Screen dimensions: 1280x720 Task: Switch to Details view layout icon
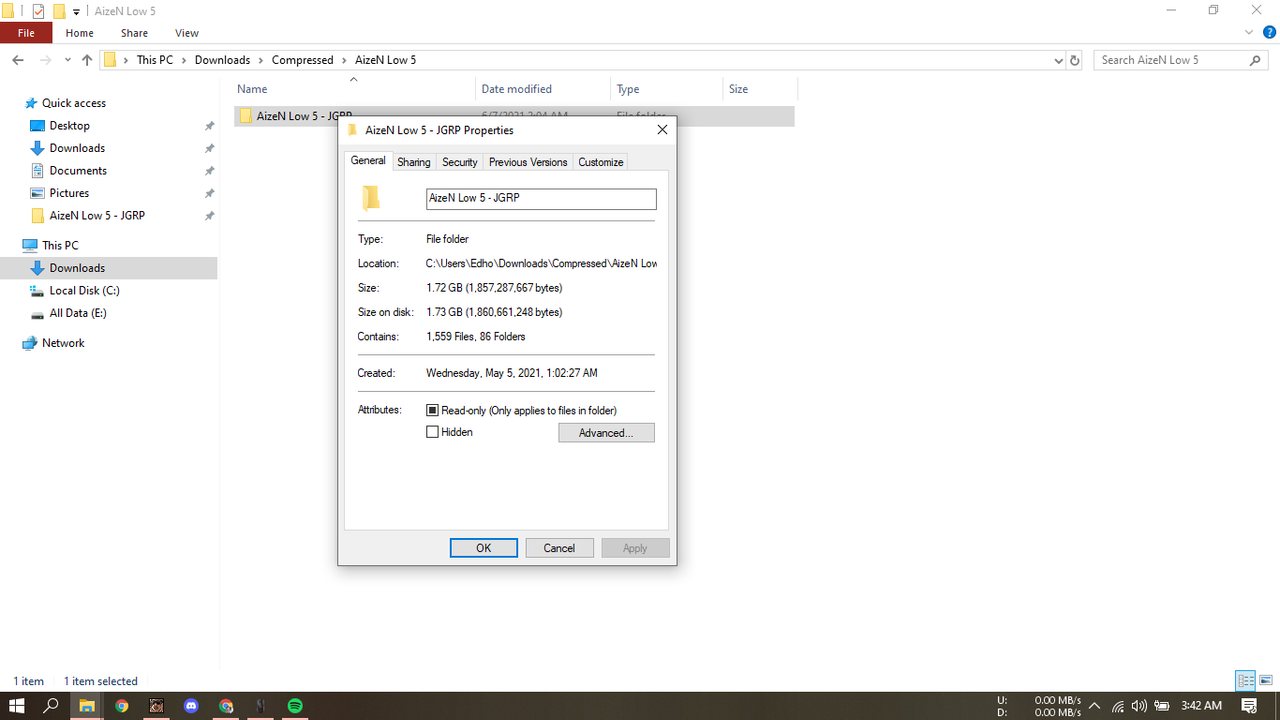pos(1246,681)
